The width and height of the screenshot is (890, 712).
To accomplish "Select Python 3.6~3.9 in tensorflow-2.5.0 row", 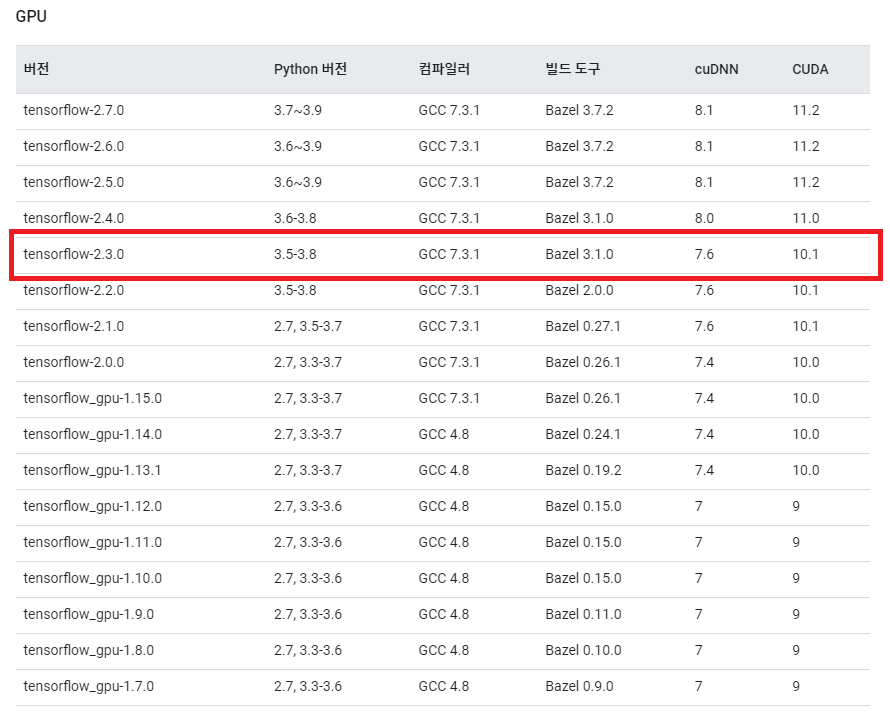I will click(x=298, y=182).
